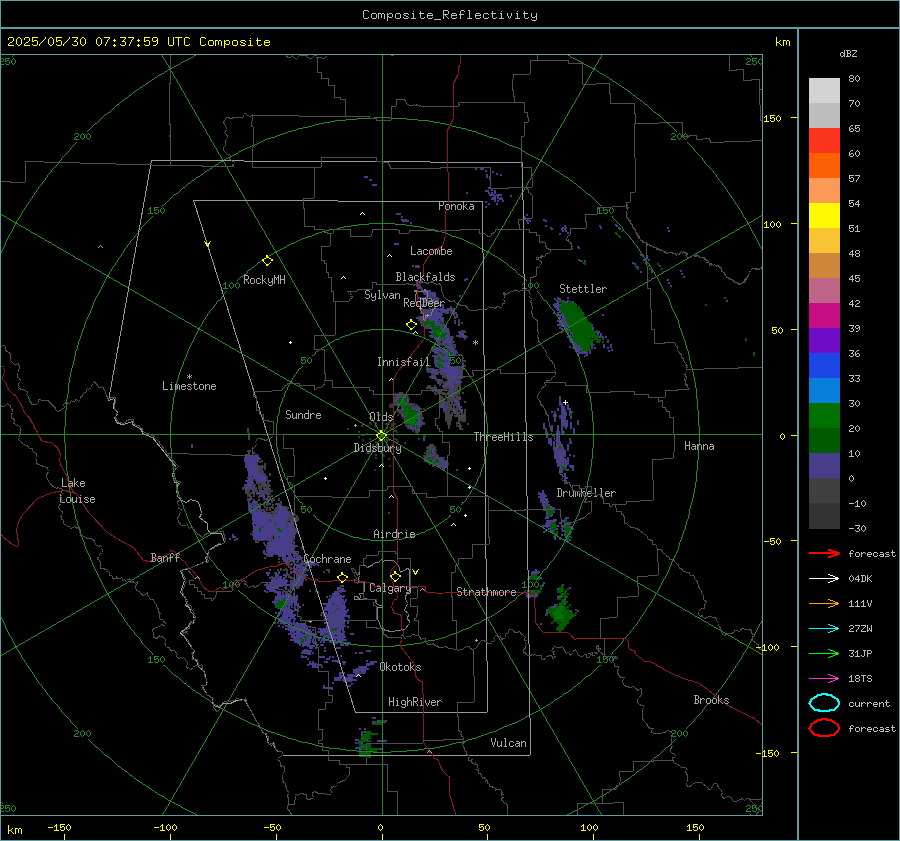Select mauve swatch between 45 and 42
Viewport: 900px width, 841px height.
coord(824,290)
